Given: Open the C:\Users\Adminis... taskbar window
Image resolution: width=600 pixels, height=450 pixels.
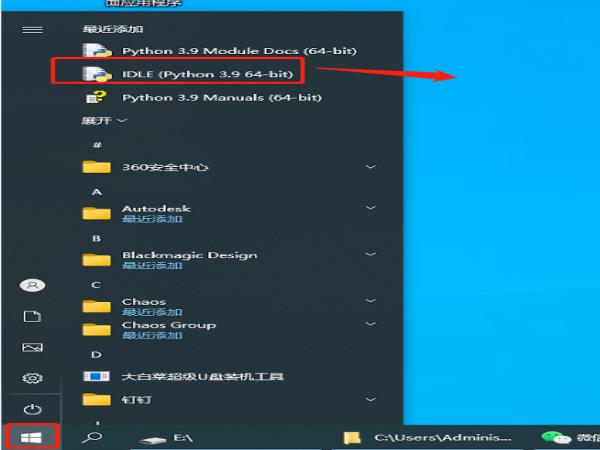Looking at the screenshot, I should click(x=427, y=438).
